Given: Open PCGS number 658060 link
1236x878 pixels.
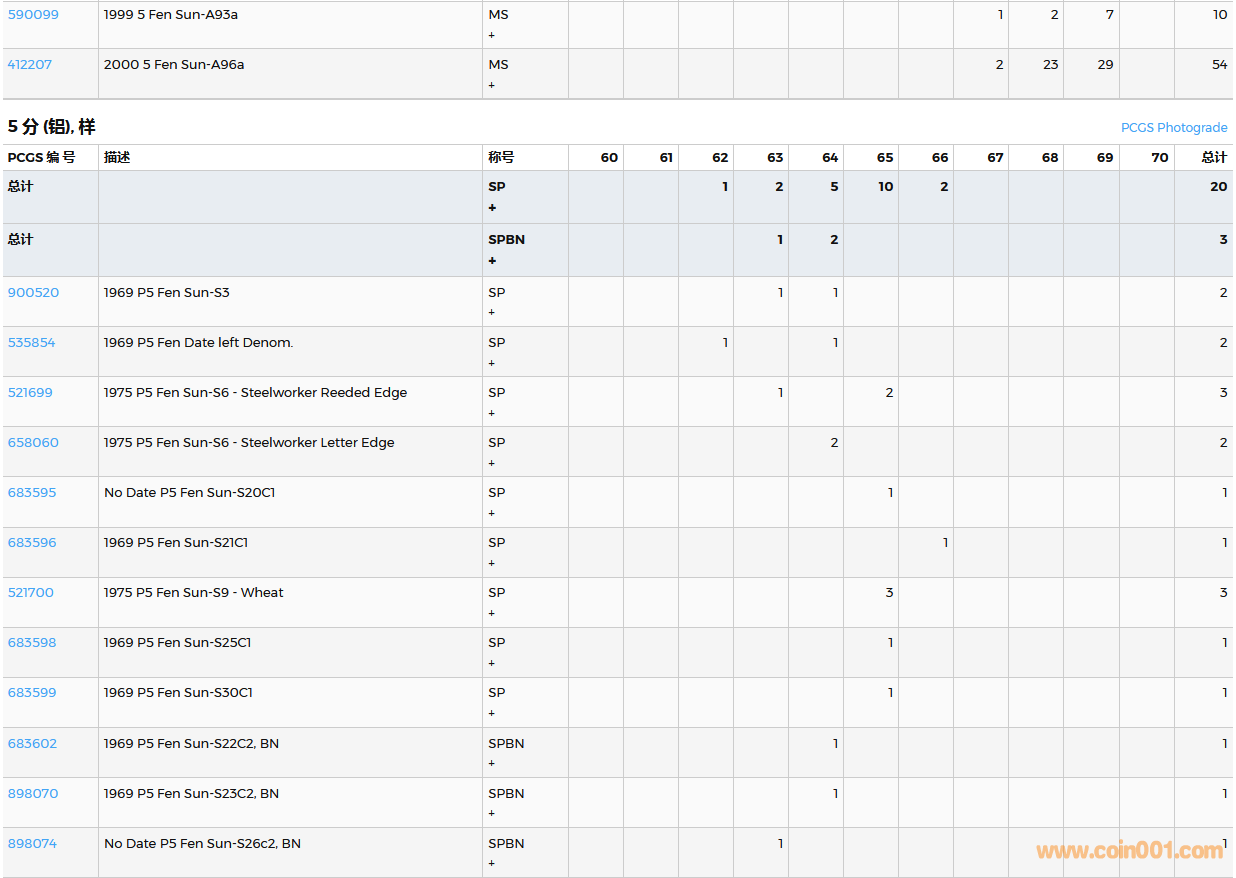Looking at the screenshot, I should point(31,443).
